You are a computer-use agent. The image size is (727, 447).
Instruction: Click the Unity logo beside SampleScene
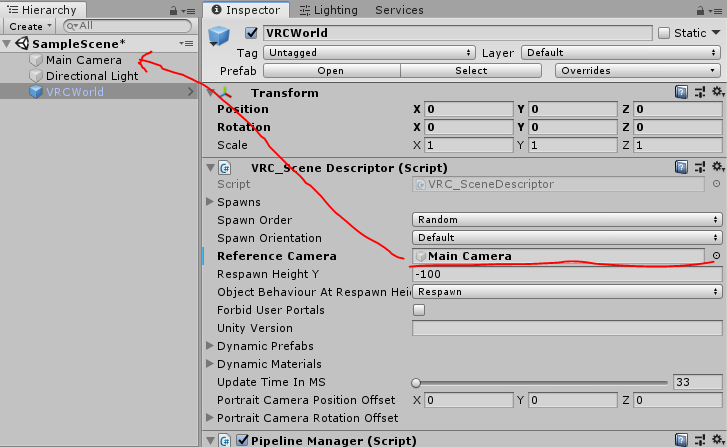coord(22,43)
